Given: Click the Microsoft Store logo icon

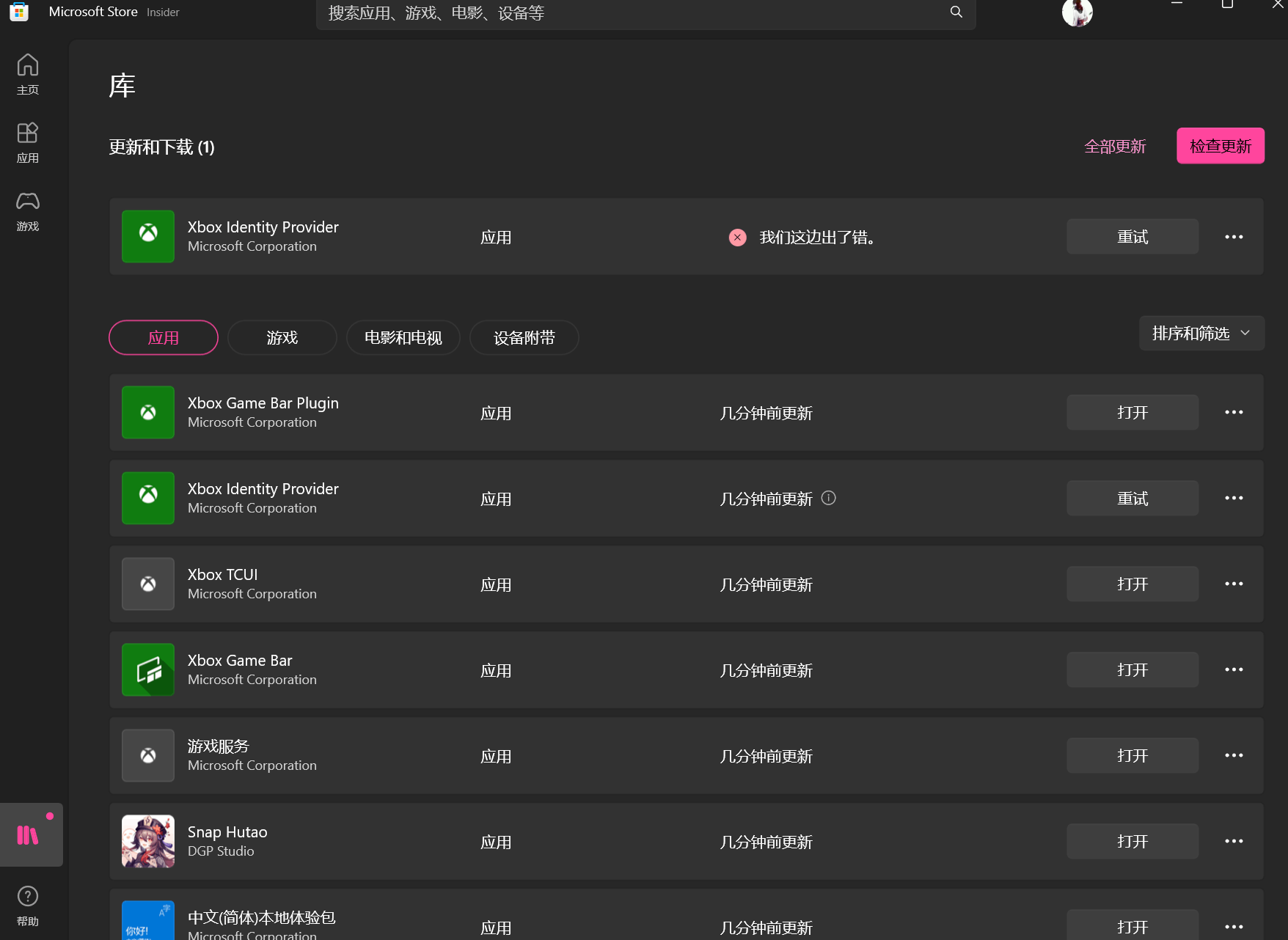Looking at the screenshot, I should click(19, 12).
